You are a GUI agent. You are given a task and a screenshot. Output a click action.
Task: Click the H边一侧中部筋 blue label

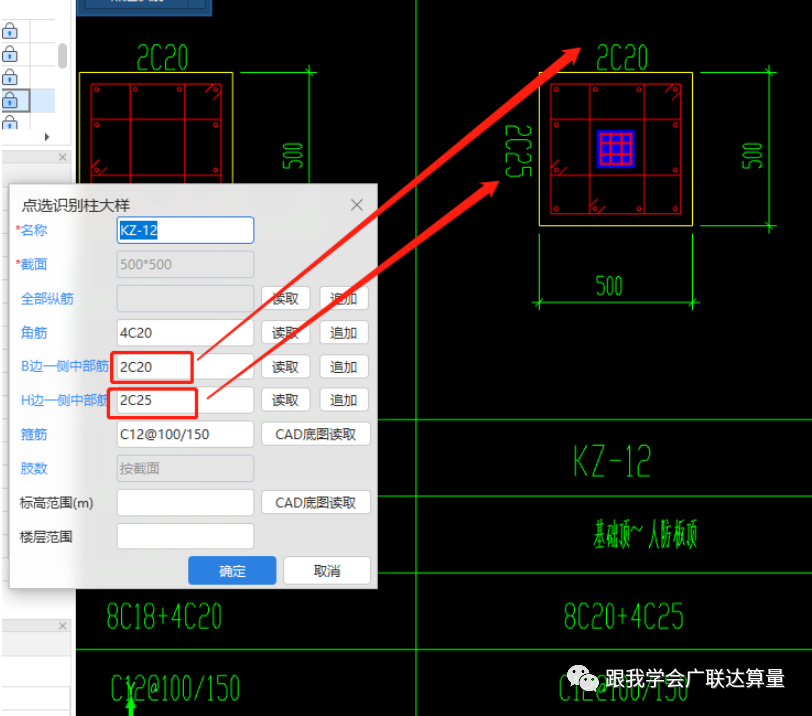[x=64, y=400]
